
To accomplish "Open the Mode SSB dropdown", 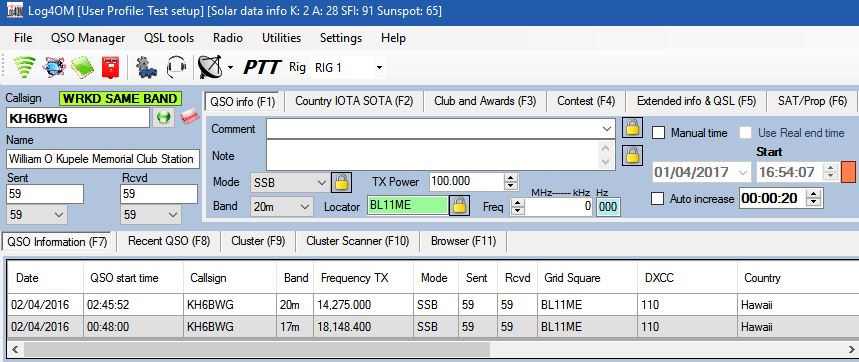I will click(322, 182).
